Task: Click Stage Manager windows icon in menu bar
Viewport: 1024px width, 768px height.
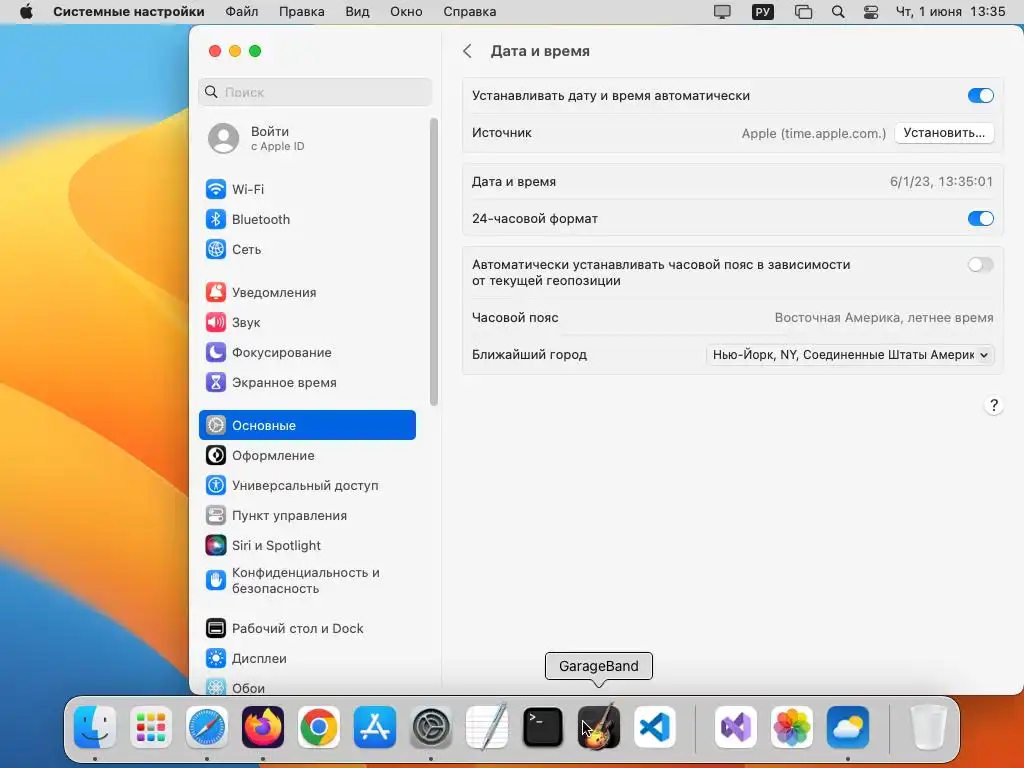Action: pyautogui.click(x=803, y=12)
